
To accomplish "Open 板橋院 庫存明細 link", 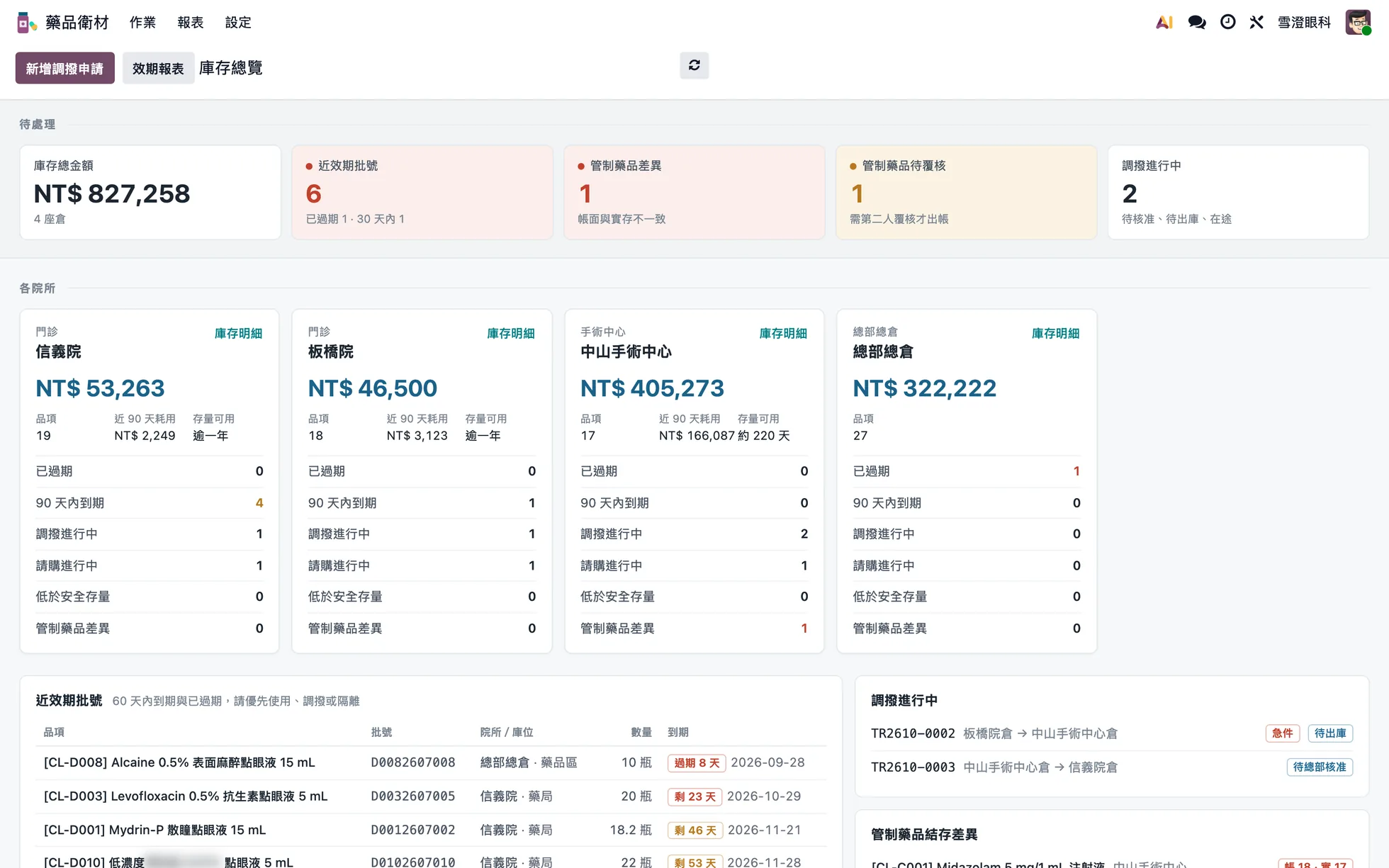I will click(x=511, y=334).
